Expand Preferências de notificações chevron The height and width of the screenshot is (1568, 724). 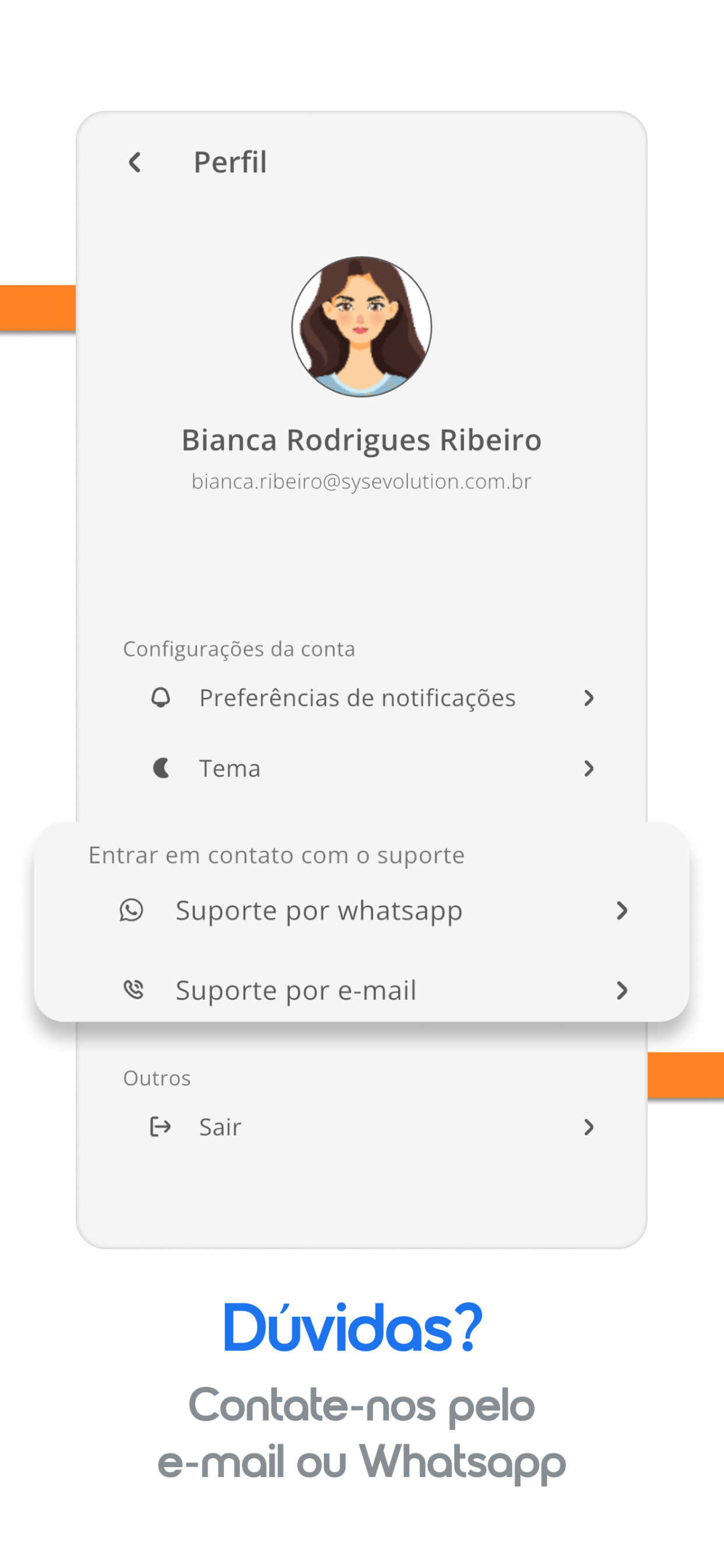click(x=588, y=698)
